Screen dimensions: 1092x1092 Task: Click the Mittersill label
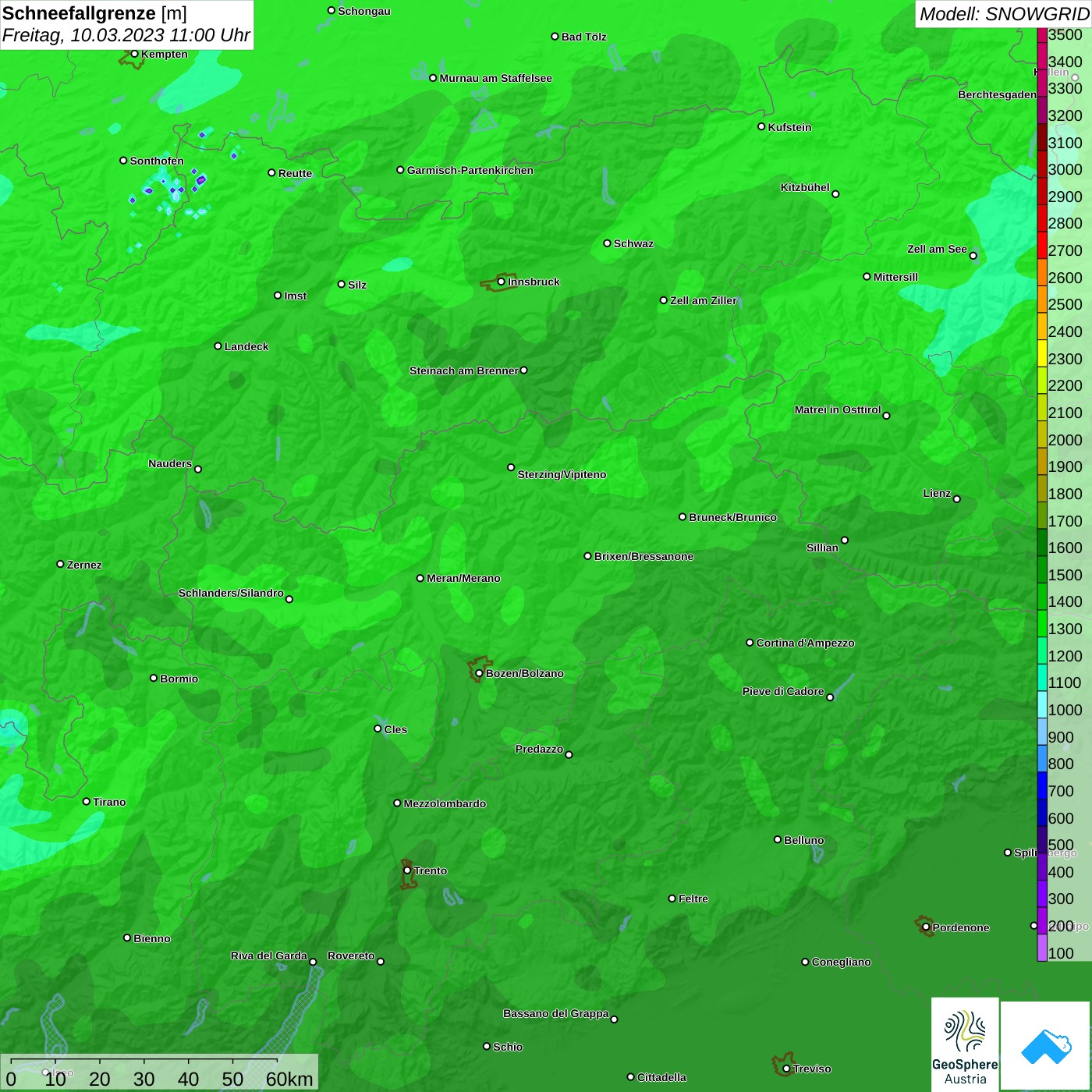pos(895,277)
